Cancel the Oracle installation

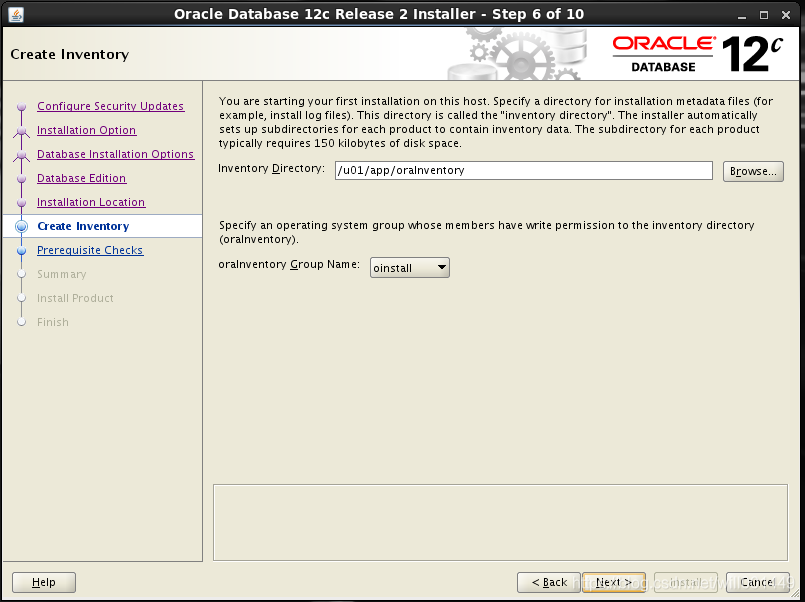757,582
